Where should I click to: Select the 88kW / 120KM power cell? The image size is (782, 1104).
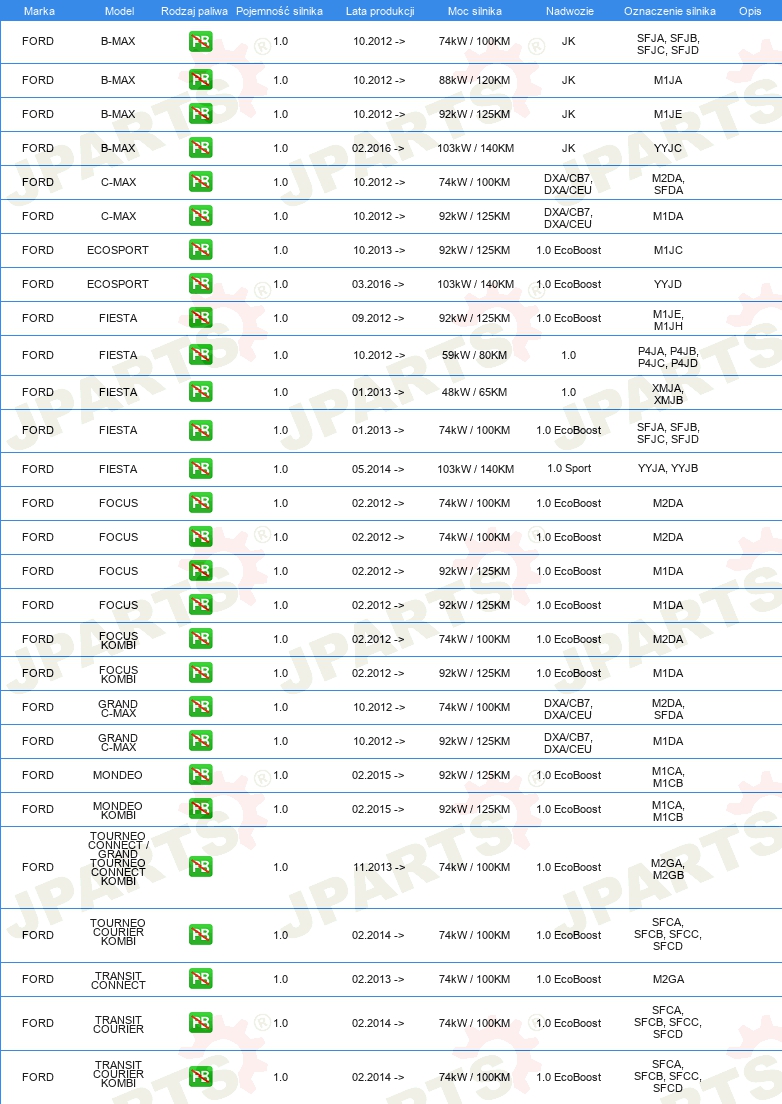click(474, 80)
